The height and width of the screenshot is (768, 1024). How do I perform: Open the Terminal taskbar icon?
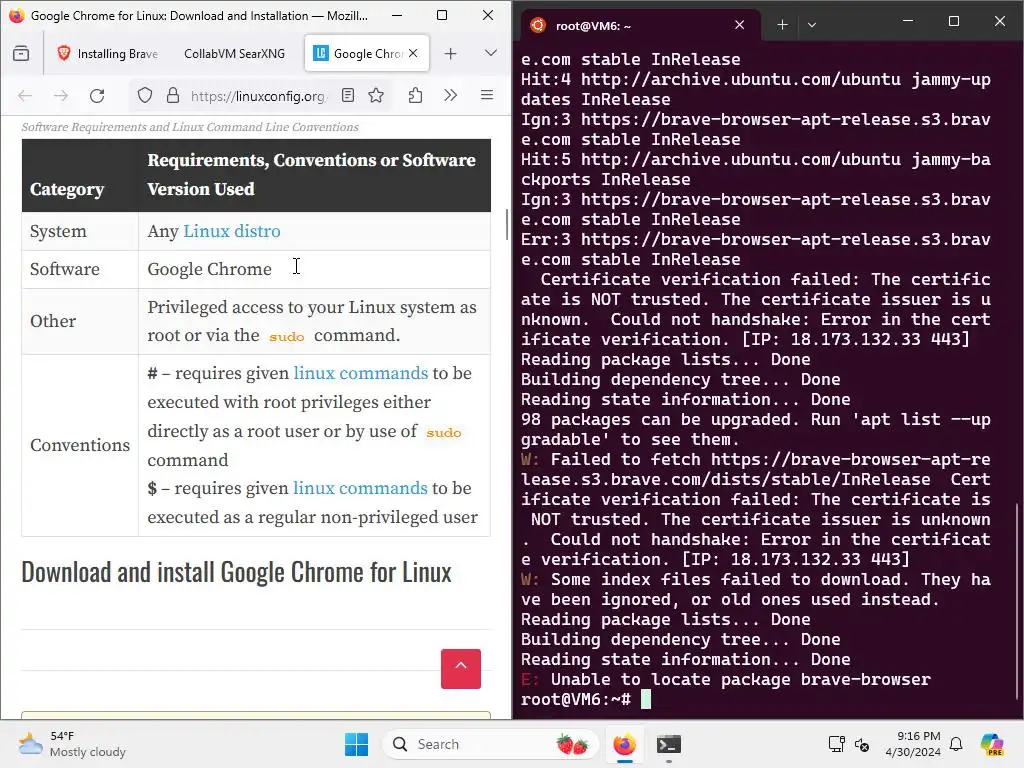[x=669, y=744]
